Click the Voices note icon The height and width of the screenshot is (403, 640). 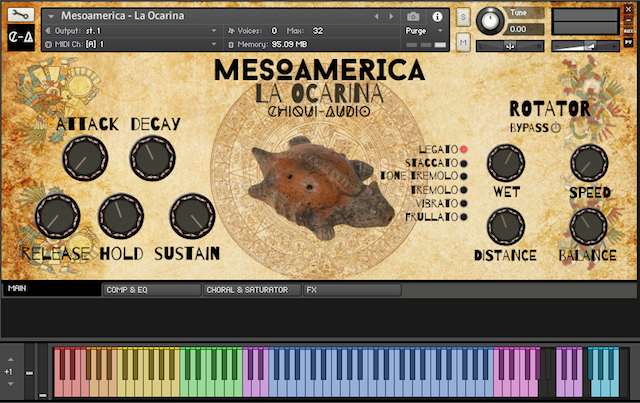point(231,31)
